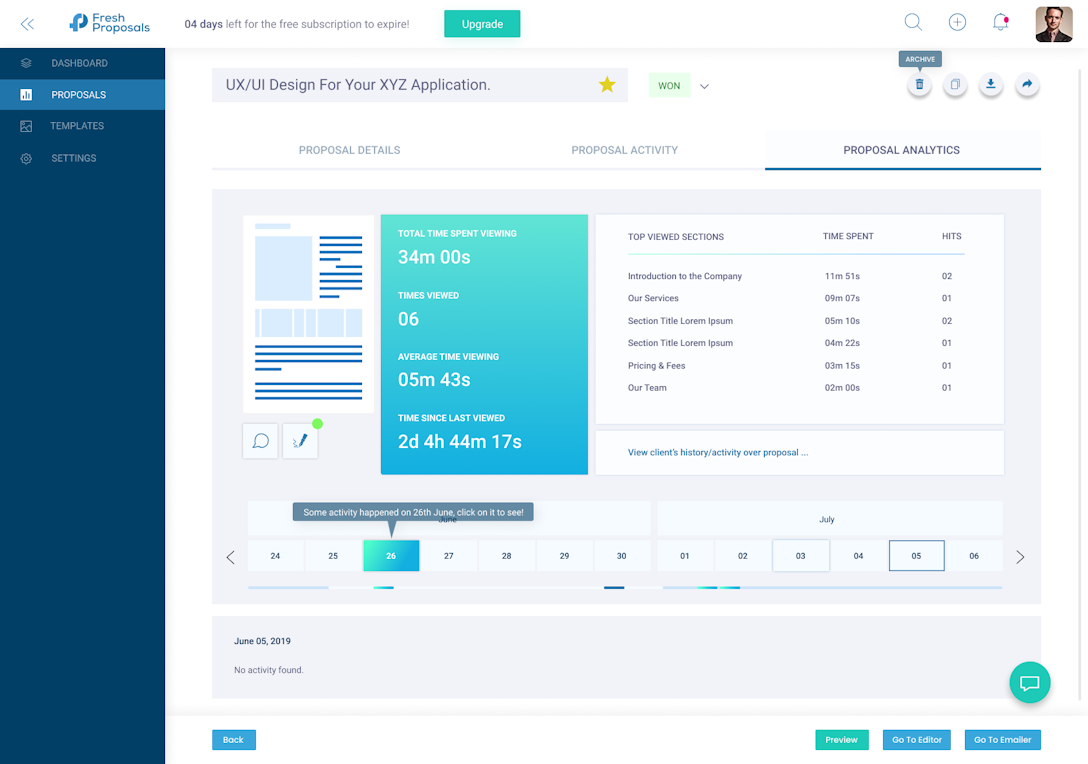Click the signature pen icon

[x=300, y=441]
